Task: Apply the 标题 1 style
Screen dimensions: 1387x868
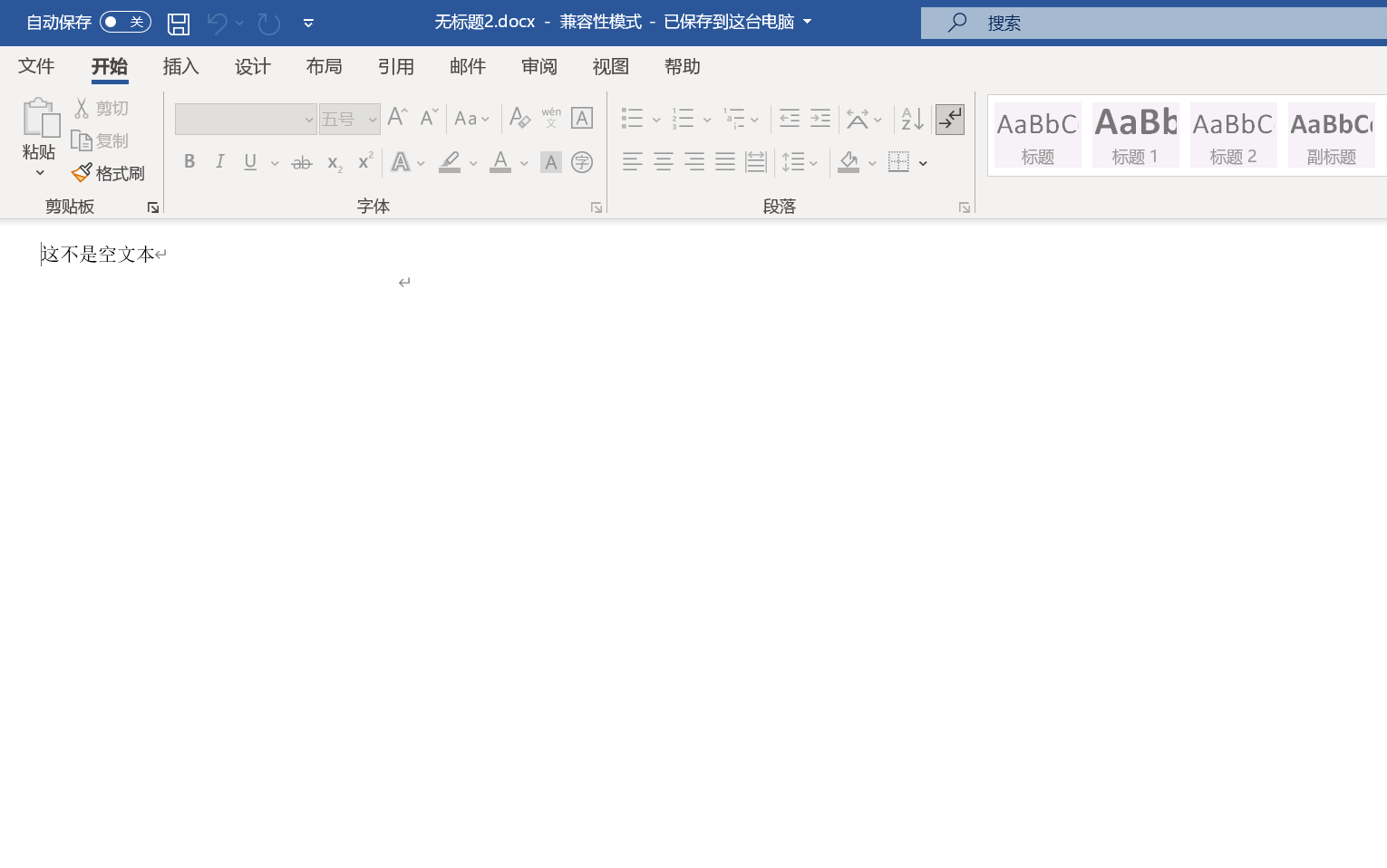Action: (1136, 135)
